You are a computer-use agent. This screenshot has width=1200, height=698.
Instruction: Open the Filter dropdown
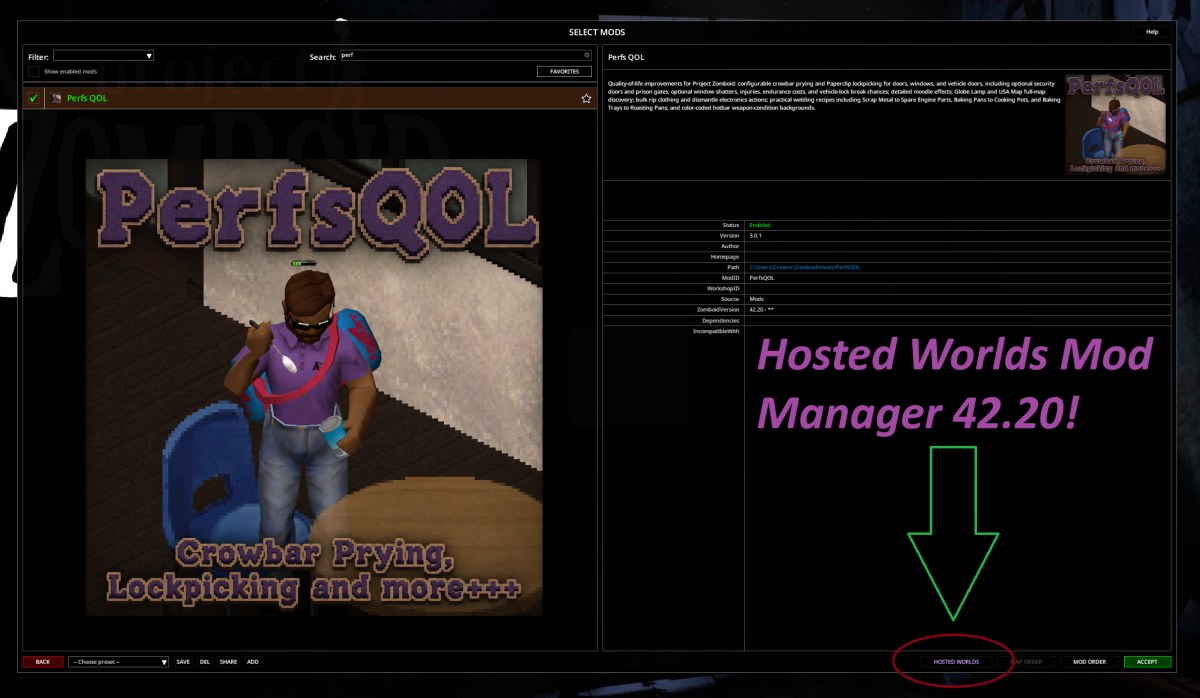(x=103, y=56)
